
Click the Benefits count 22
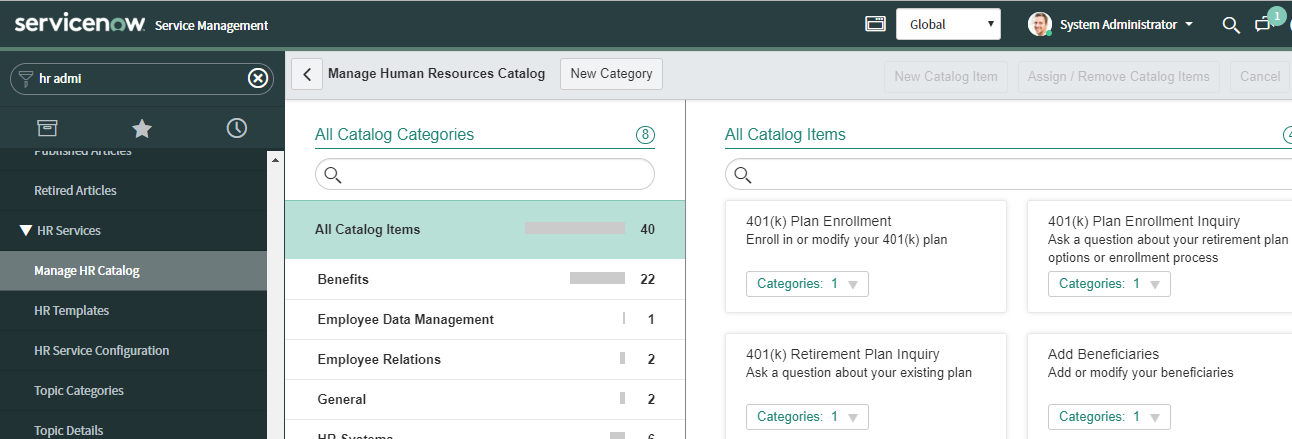click(x=647, y=279)
